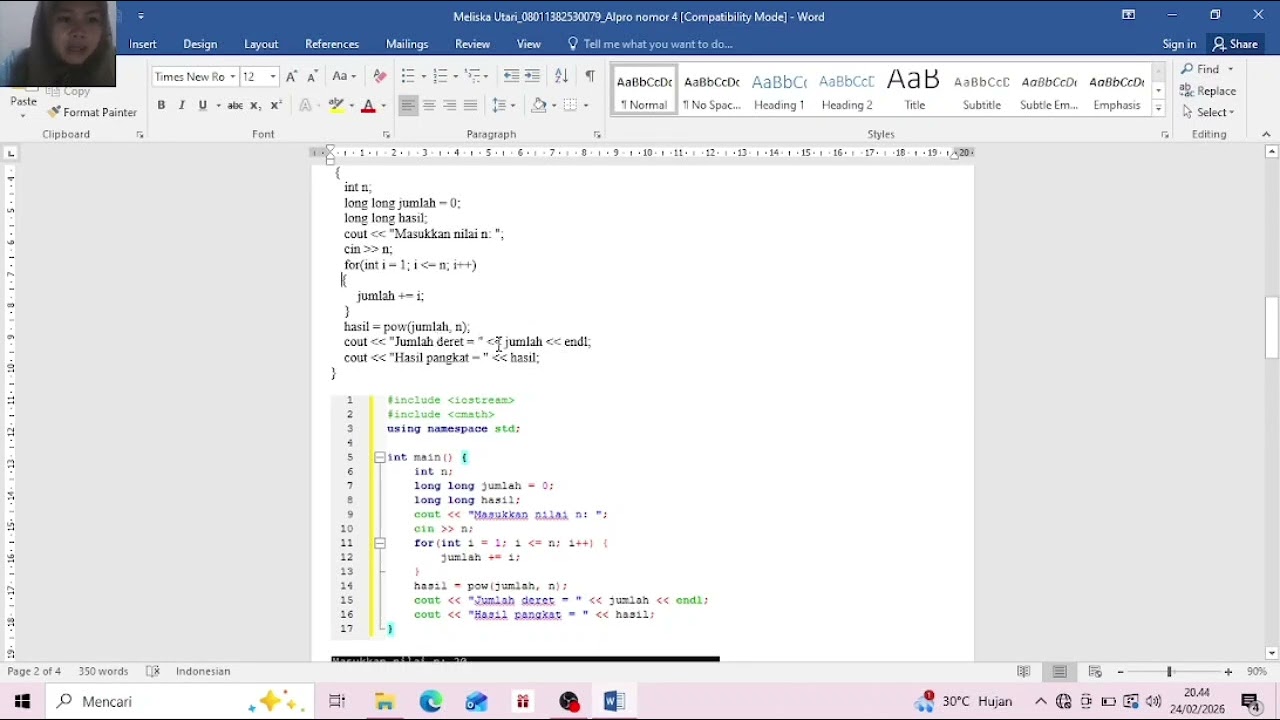Apply the No Spacing style
1280x720 pixels.
click(x=712, y=90)
